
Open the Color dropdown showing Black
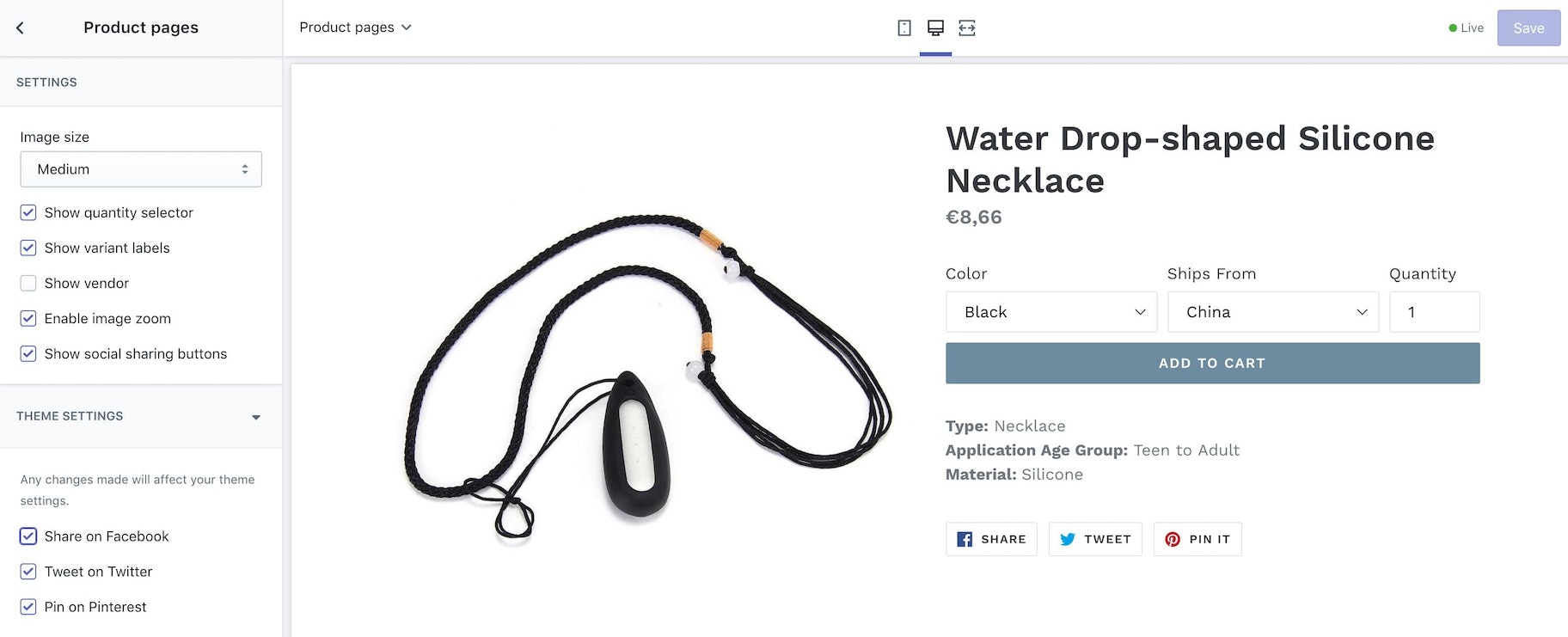[1051, 312]
